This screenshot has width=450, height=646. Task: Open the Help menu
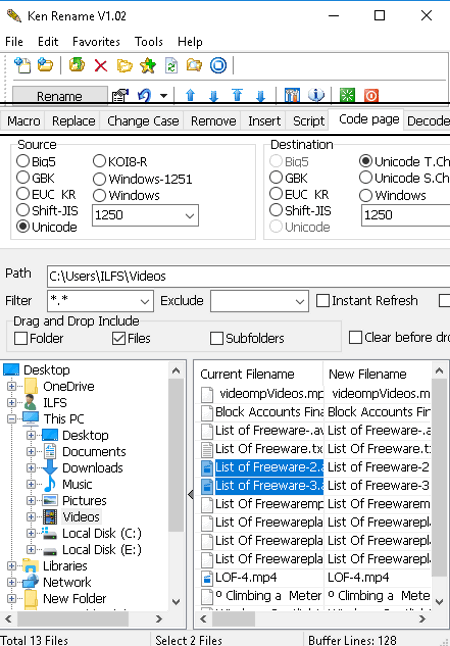tap(190, 42)
